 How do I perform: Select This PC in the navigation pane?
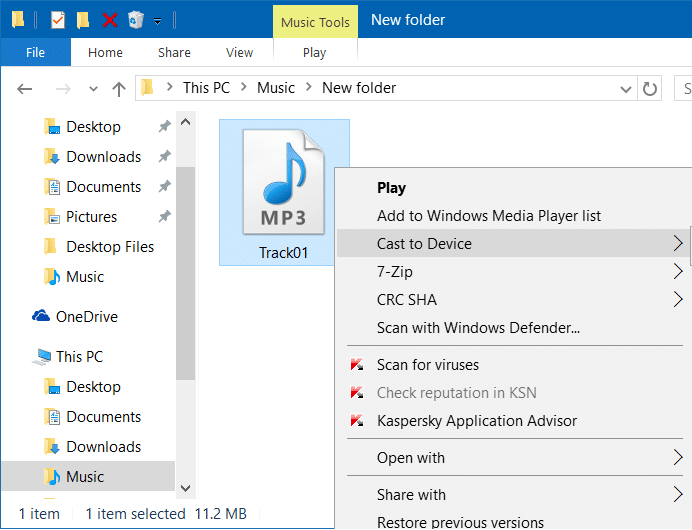pos(79,357)
